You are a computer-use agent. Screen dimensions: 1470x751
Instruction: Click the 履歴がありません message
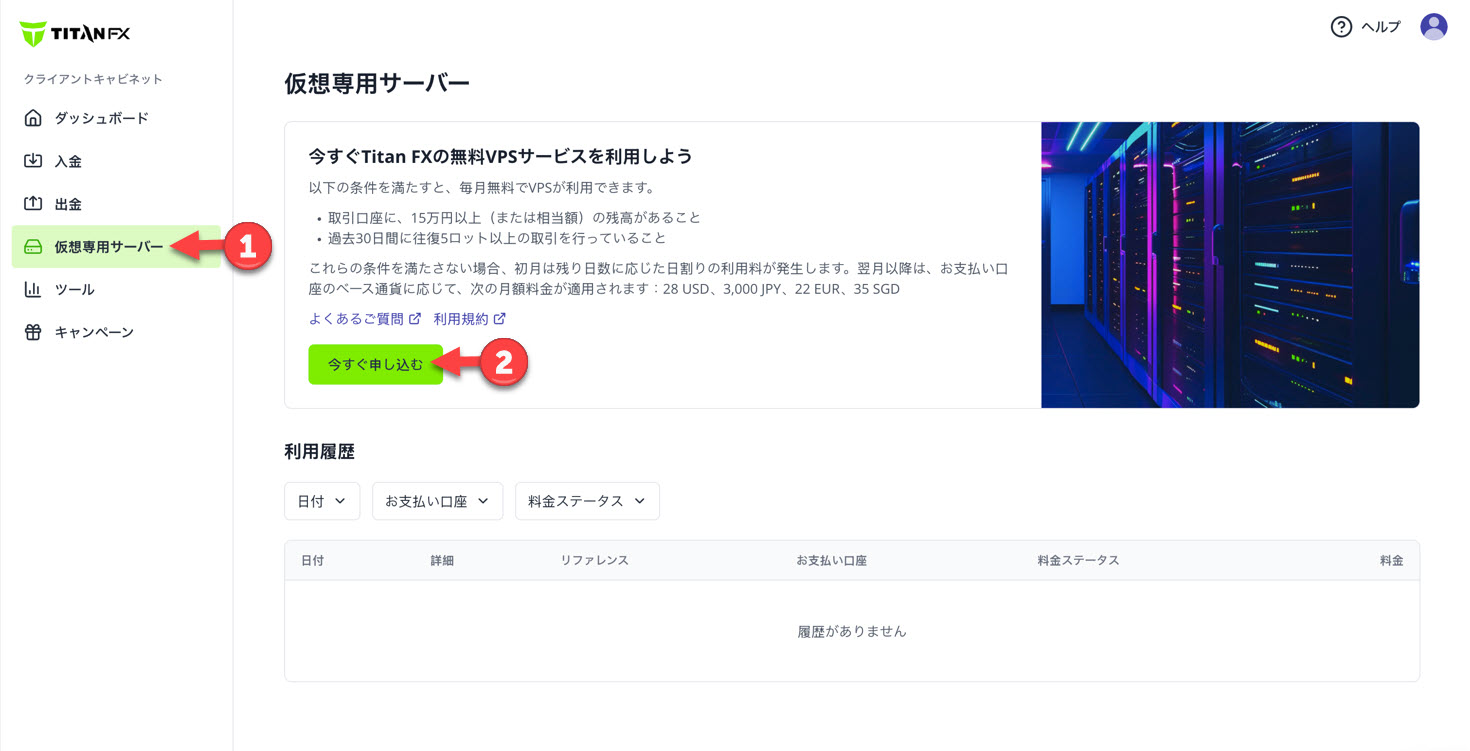tap(852, 632)
